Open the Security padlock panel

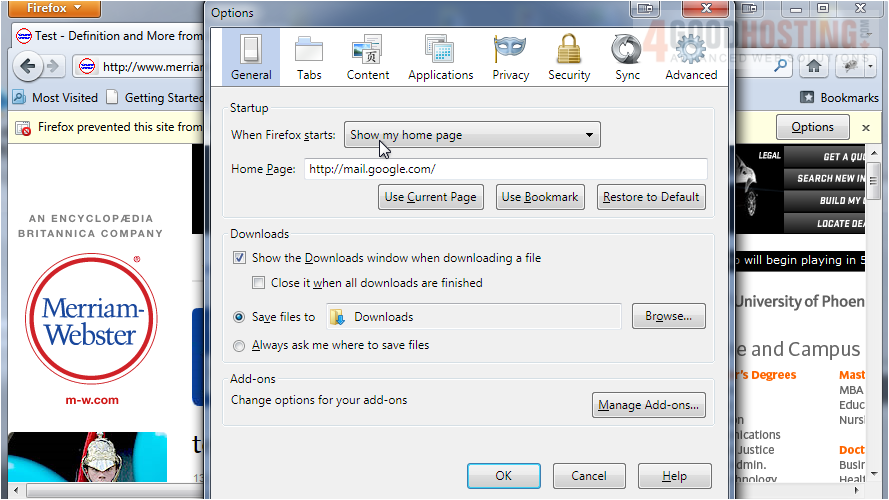(x=569, y=57)
